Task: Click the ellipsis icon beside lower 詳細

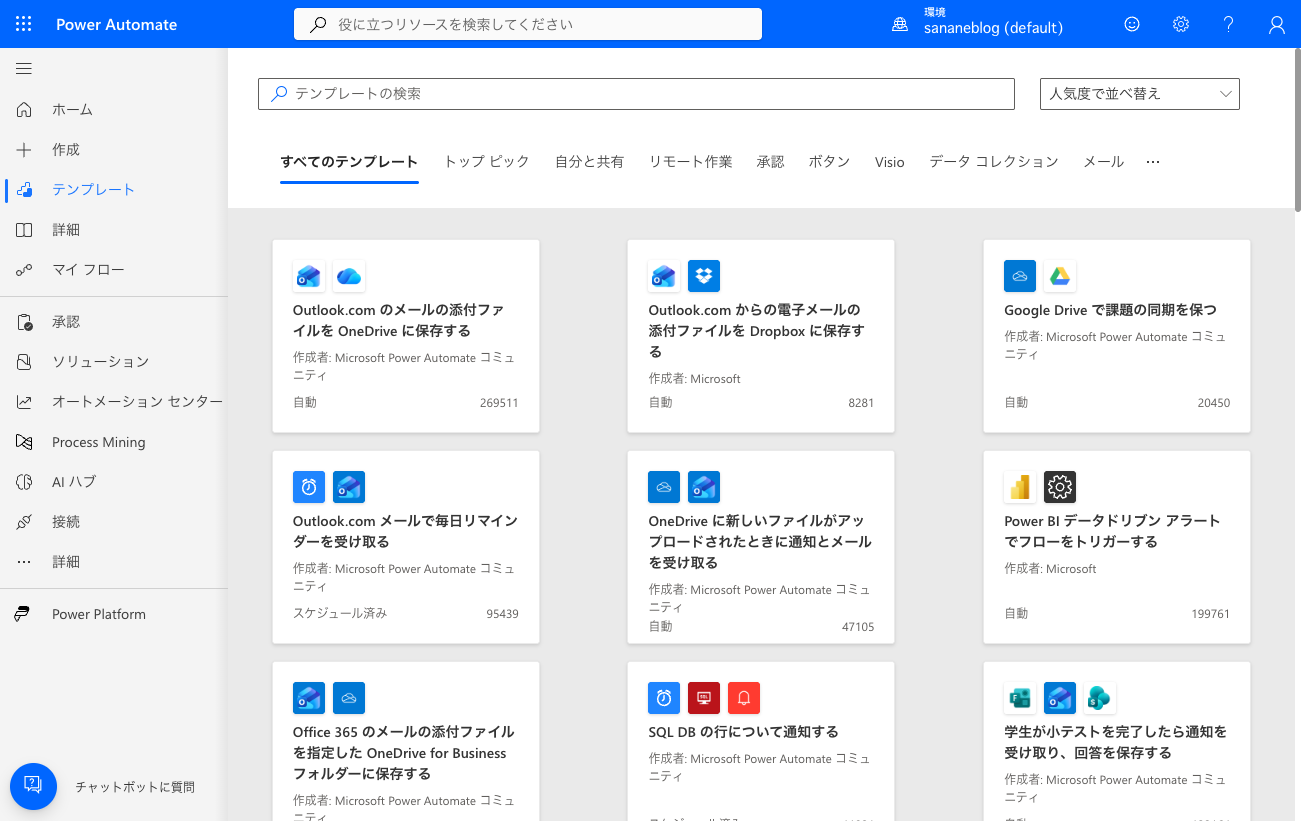Action: point(24,562)
